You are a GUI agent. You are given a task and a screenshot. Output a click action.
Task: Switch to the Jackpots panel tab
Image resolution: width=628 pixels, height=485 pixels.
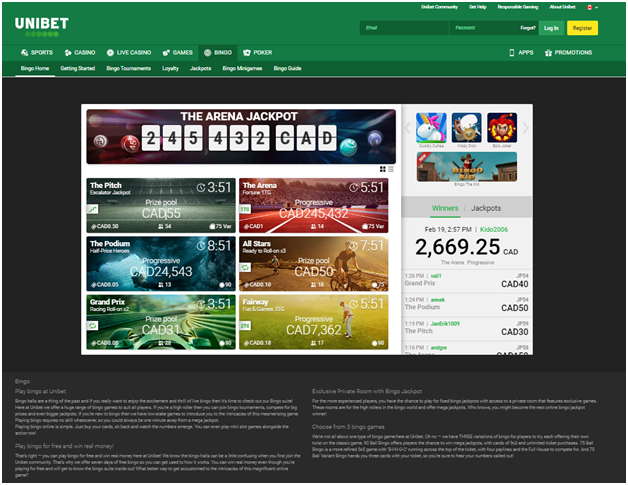(486, 208)
